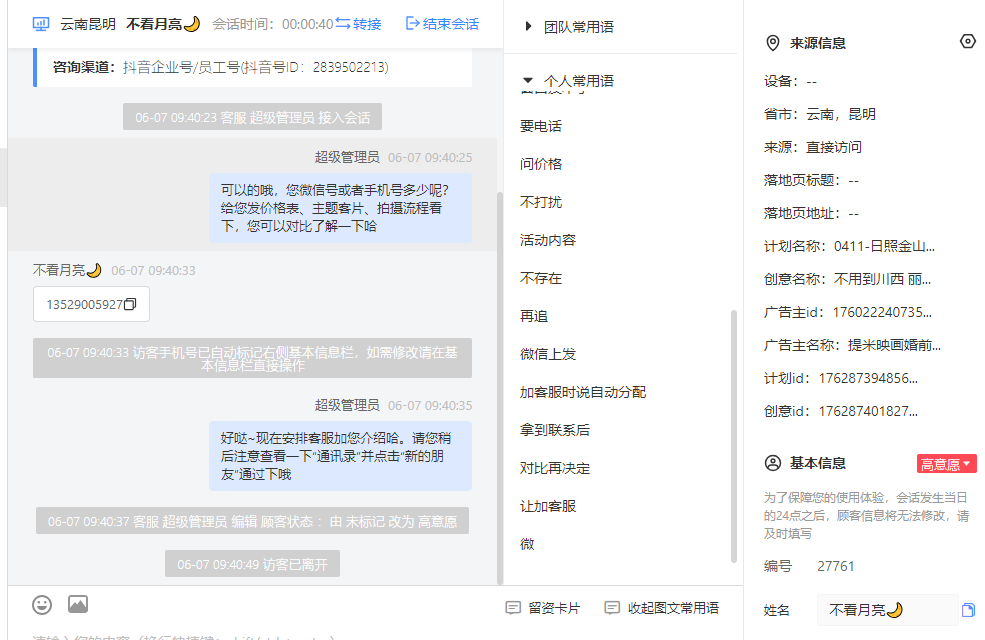Select the 拿到联系后 quick phrase
The height and width of the screenshot is (640, 985).
pyautogui.click(x=555, y=430)
